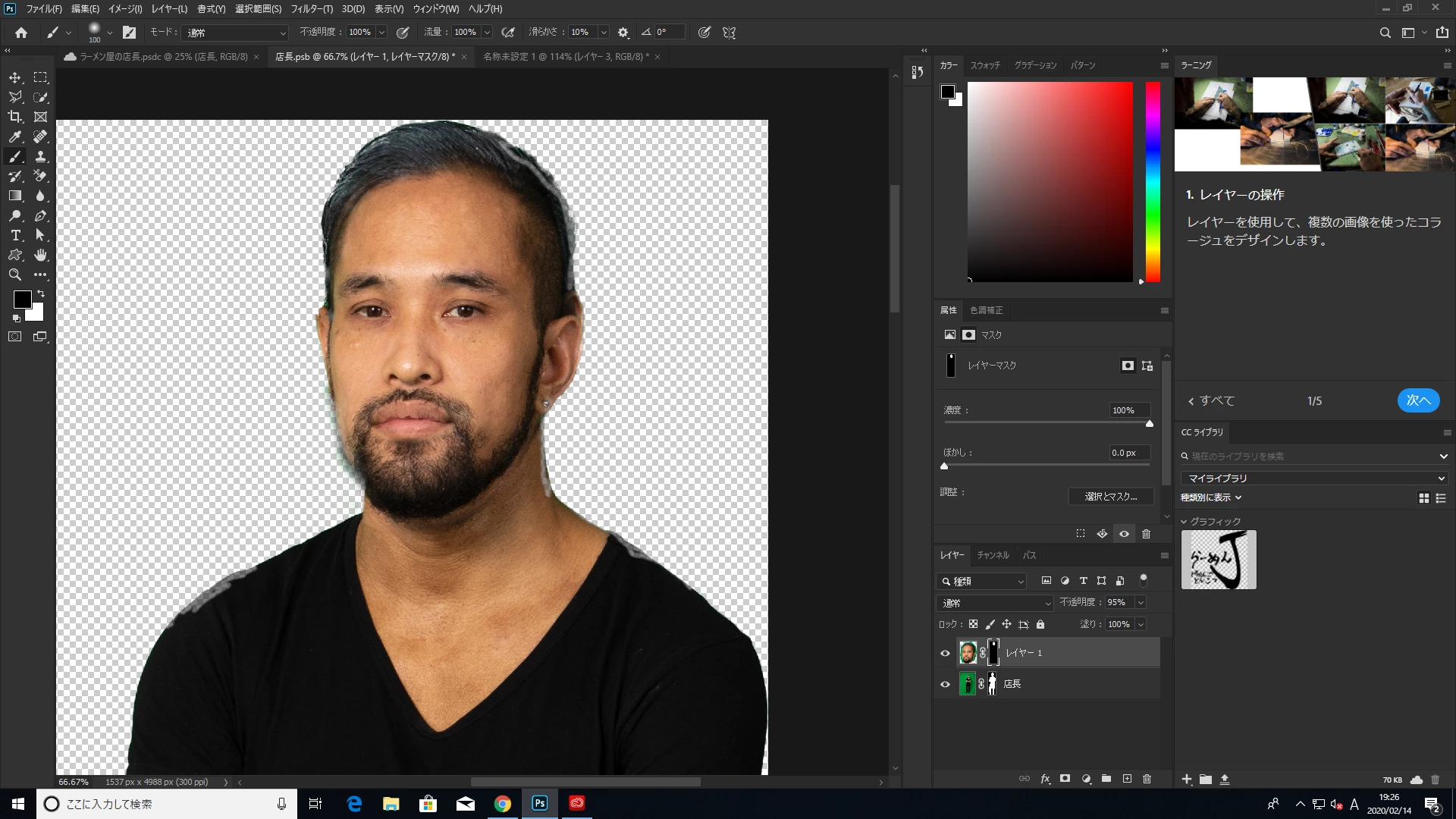This screenshot has width=1456, height=819.
Task: Click the 選択とマスク... button
Action: point(1110,497)
